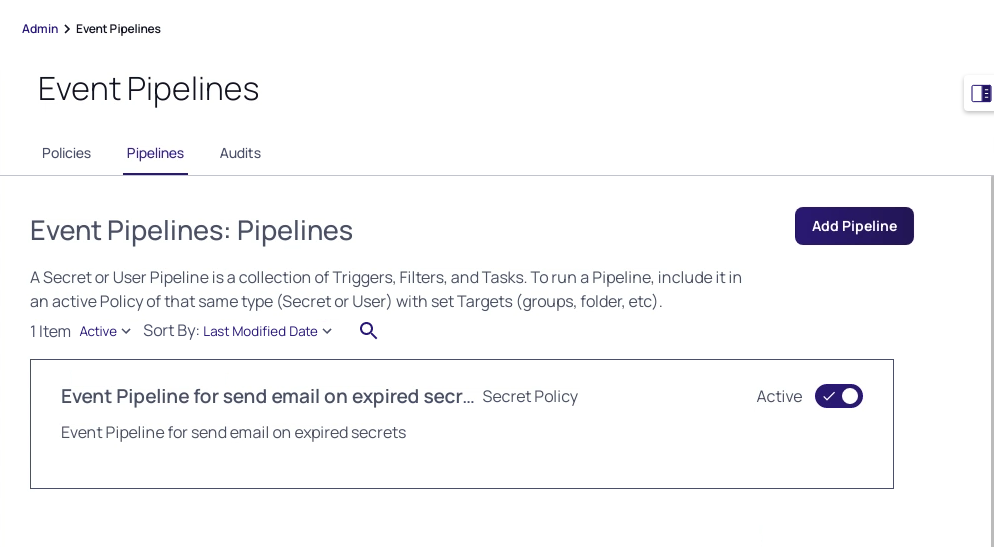Click the pipeline description text in card

pyautogui.click(x=233, y=432)
